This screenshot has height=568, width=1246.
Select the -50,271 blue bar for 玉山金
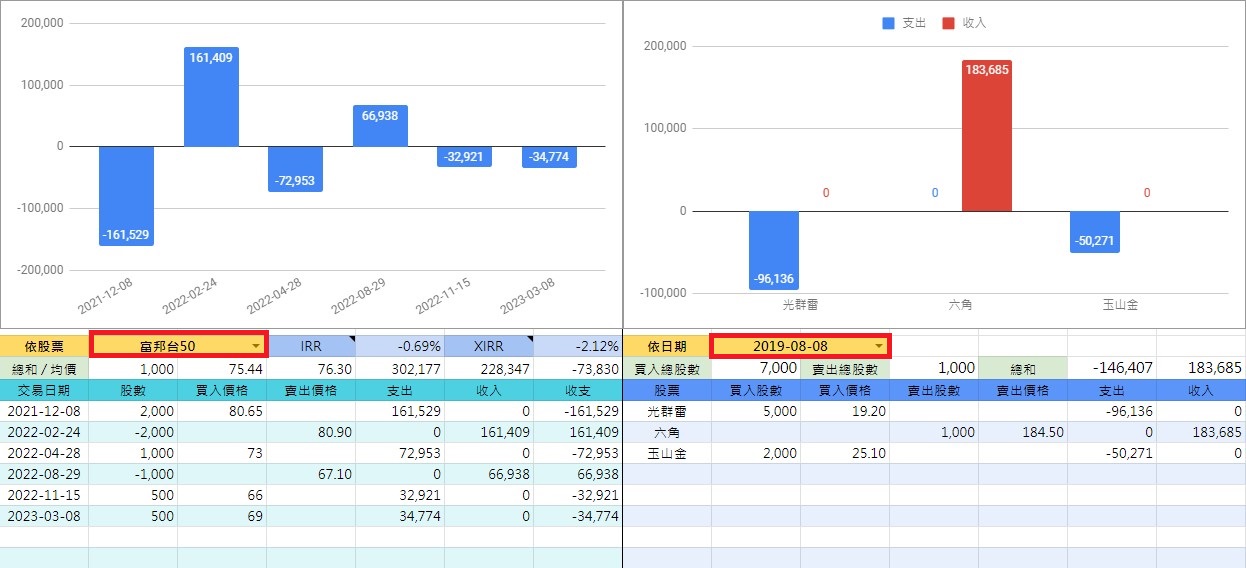pyautogui.click(x=1094, y=231)
